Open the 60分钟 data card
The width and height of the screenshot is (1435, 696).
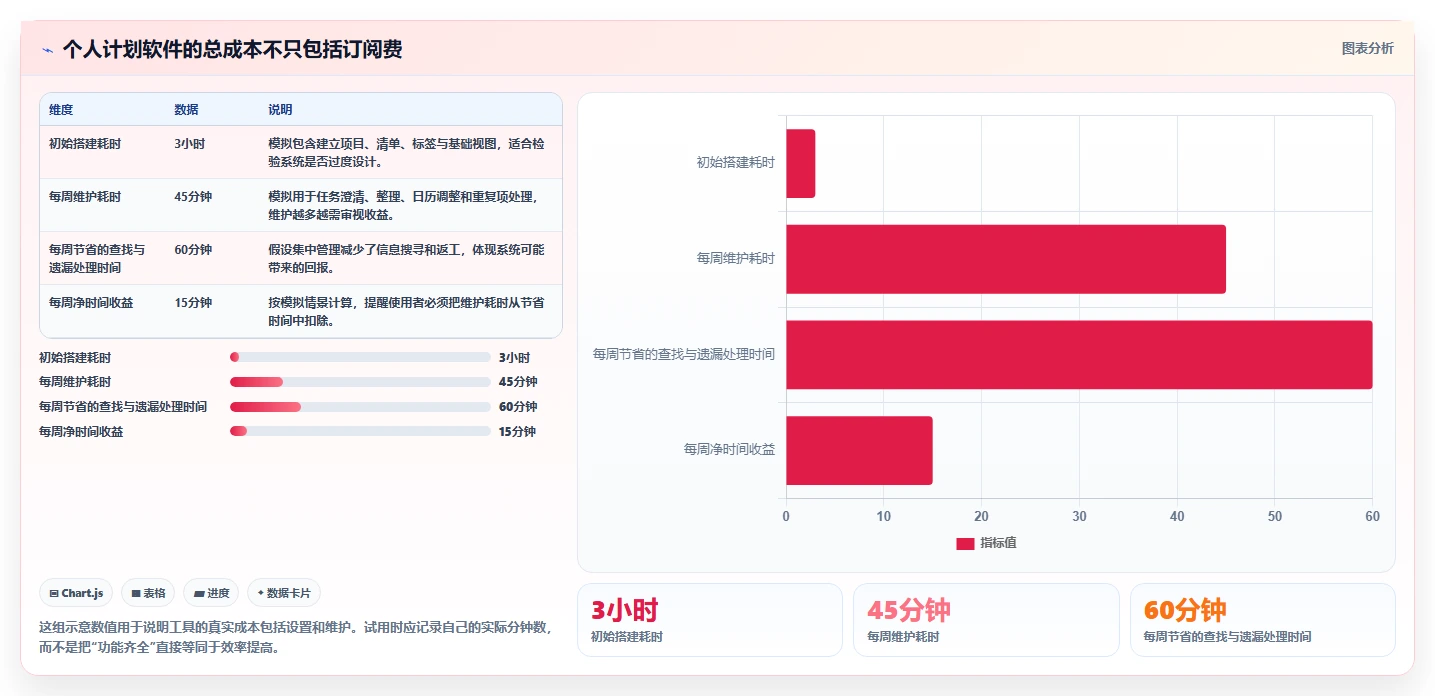point(1263,620)
